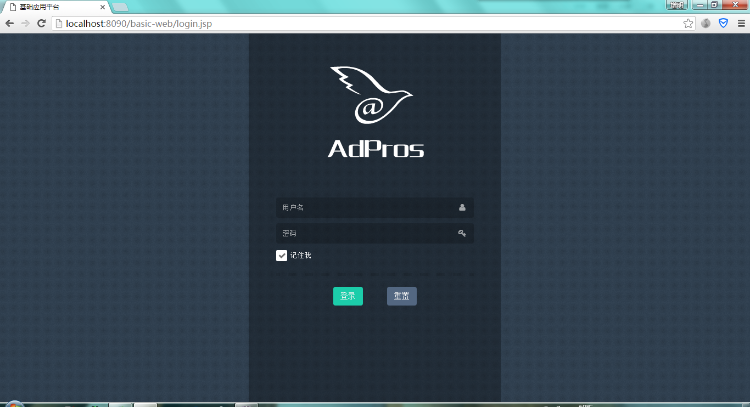
Task: Click the gray reset button
Action: 402,296
